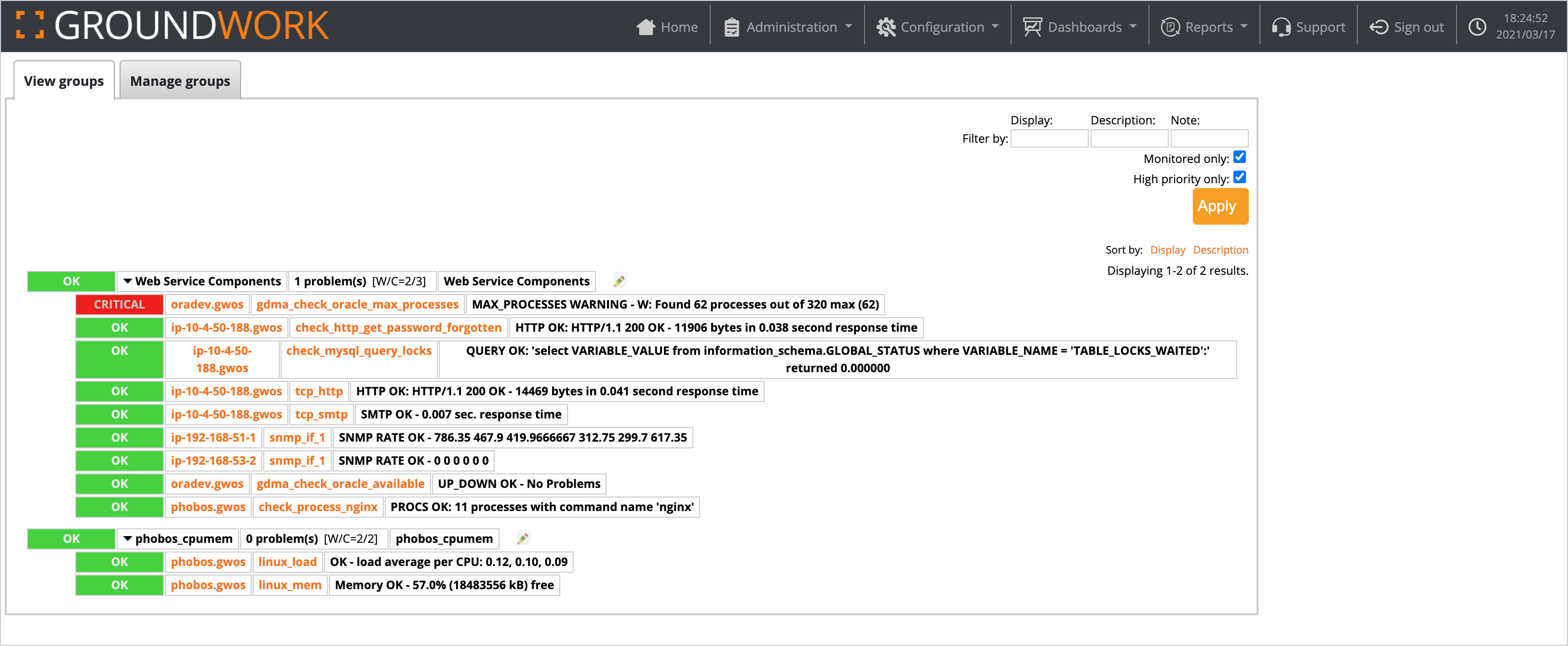Uncheck the Monitored only checkbox
The height and width of the screenshot is (646, 1568).
(x=1239, y=157)
